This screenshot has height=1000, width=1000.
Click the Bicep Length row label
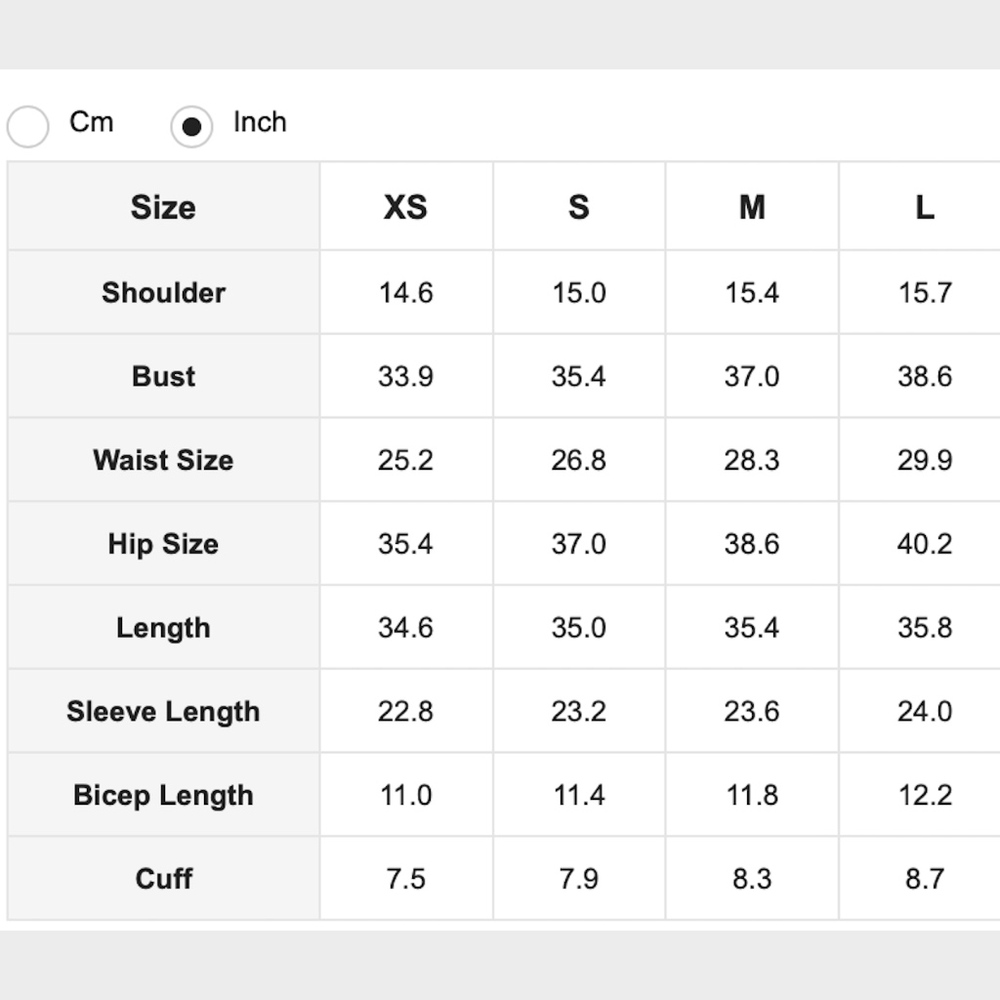point(163,796)
